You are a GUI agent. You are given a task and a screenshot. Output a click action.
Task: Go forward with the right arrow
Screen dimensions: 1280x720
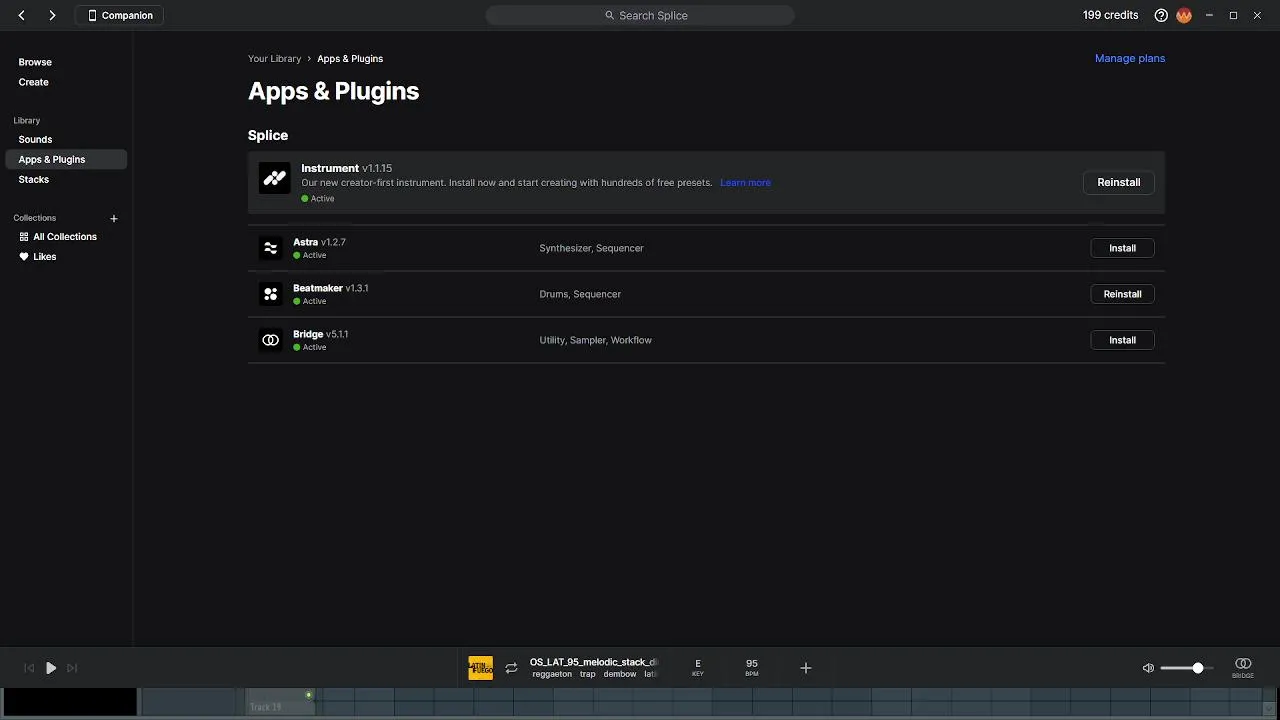[x=52, y=15]
